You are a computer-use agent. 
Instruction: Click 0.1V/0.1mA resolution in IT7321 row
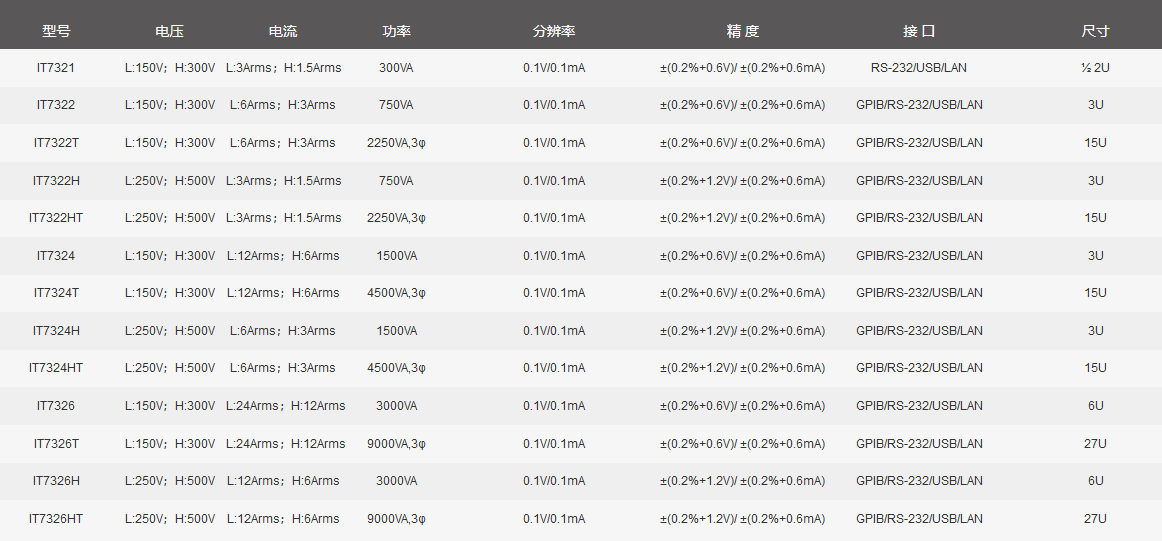pos(554,68)
